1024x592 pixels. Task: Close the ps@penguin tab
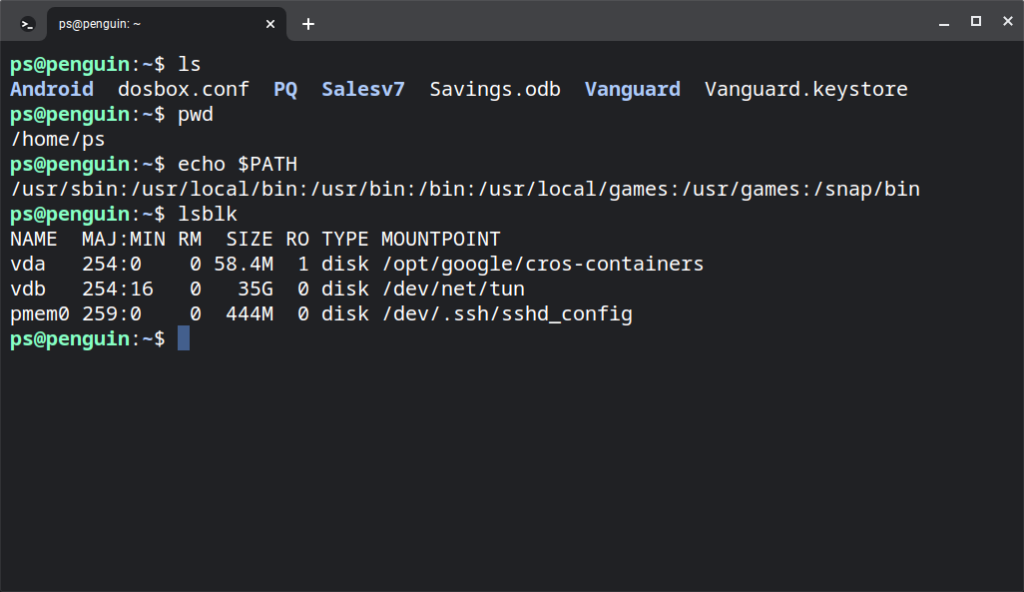pyautogui.click(x=272, y=23)
